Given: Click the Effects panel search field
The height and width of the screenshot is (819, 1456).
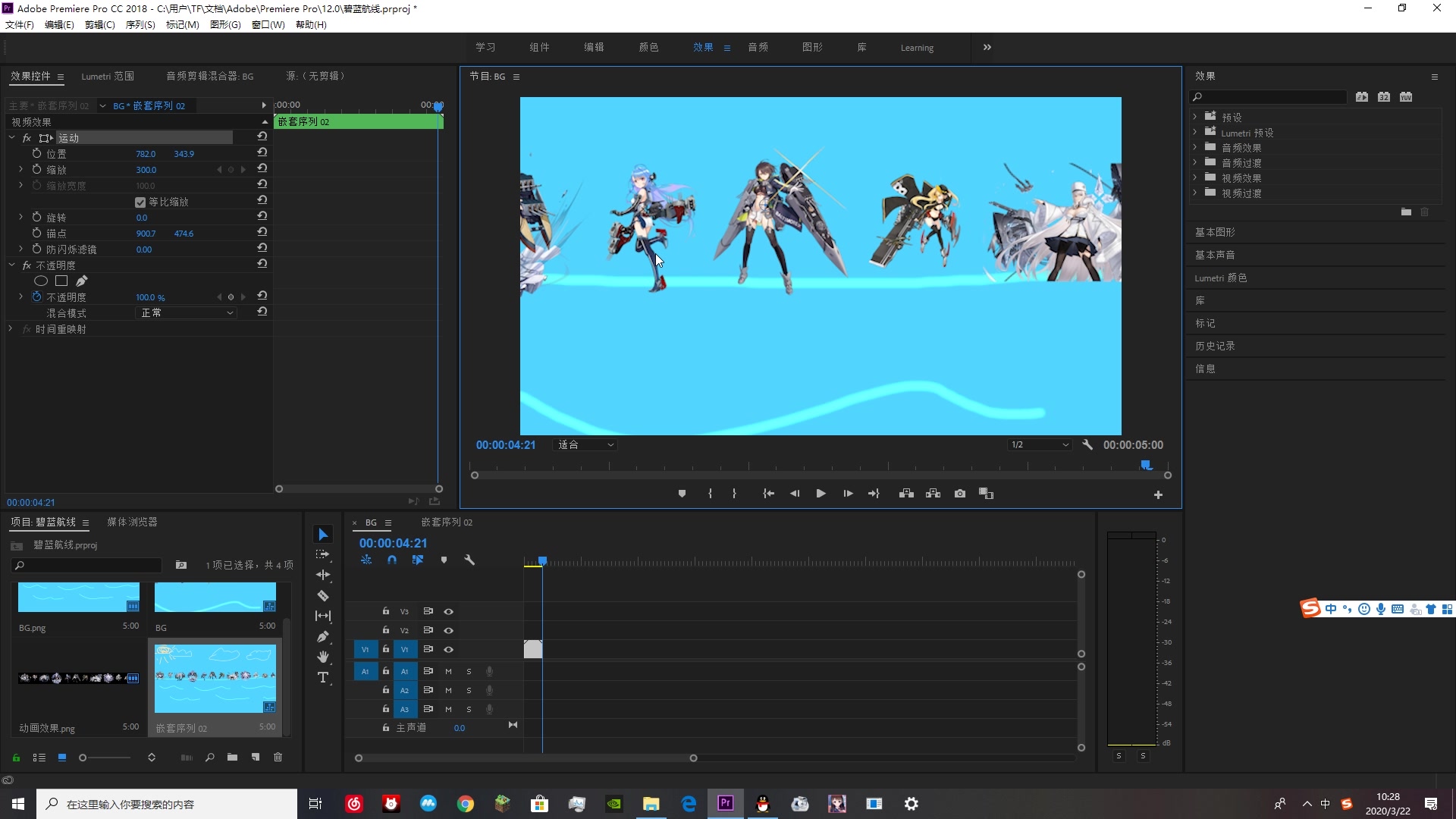Looking at the screenshot, I should click(x=1268, y=97).
